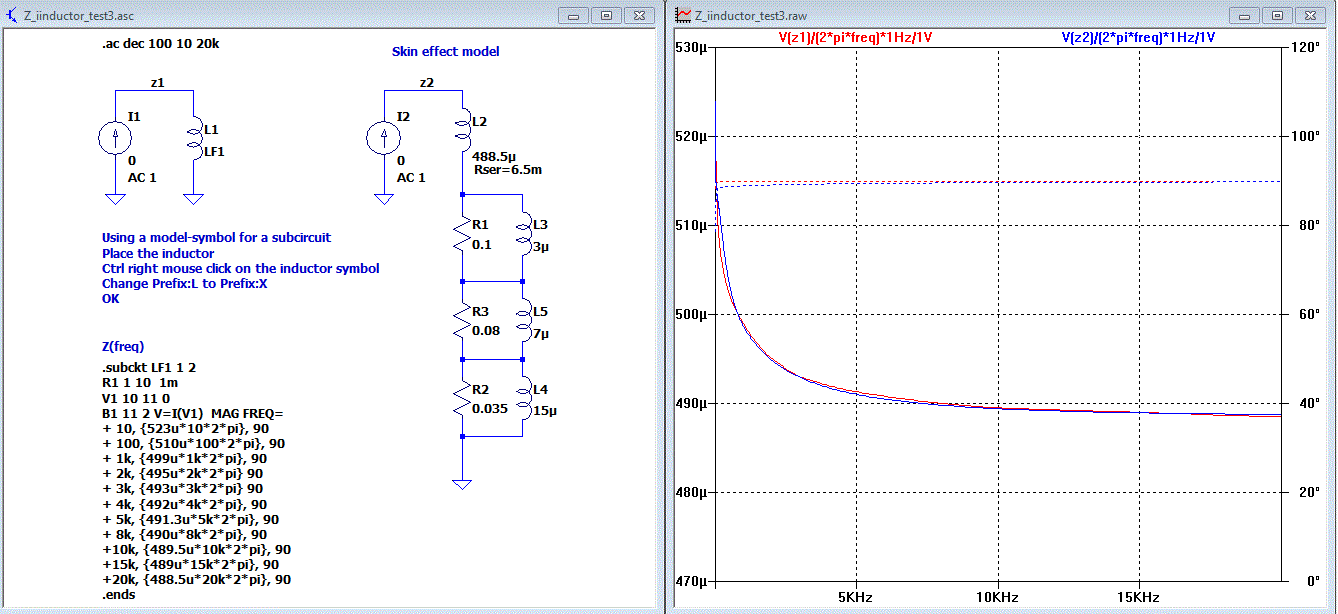Click the z2 net label
This screenshot has height=614, width=1338.
pyautogui.click(x=427, y=82)
